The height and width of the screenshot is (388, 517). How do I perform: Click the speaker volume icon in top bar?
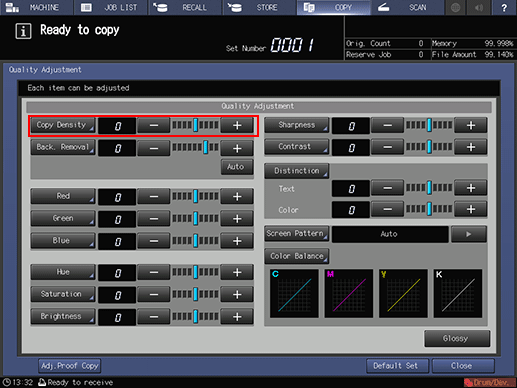tap(479, 7)
